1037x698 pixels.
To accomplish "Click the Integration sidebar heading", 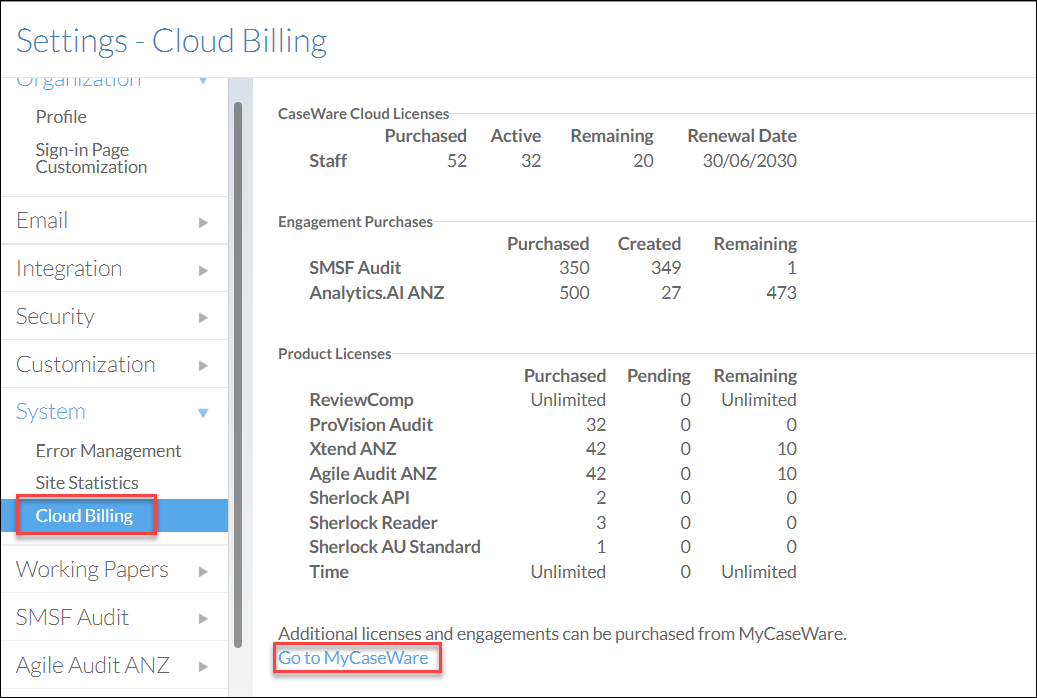I will [69, 269].
